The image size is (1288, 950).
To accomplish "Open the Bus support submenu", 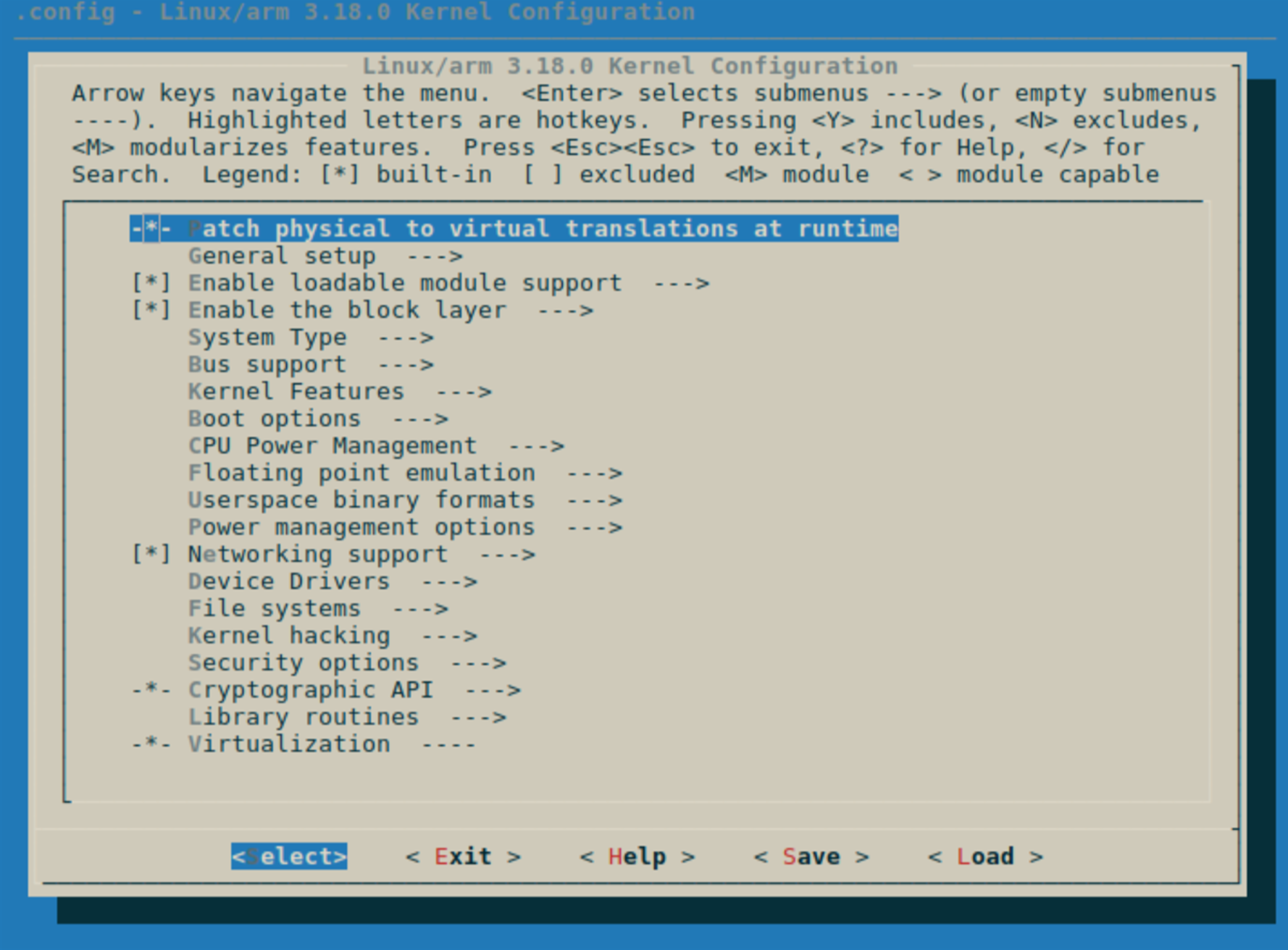I will click(311, 365).
